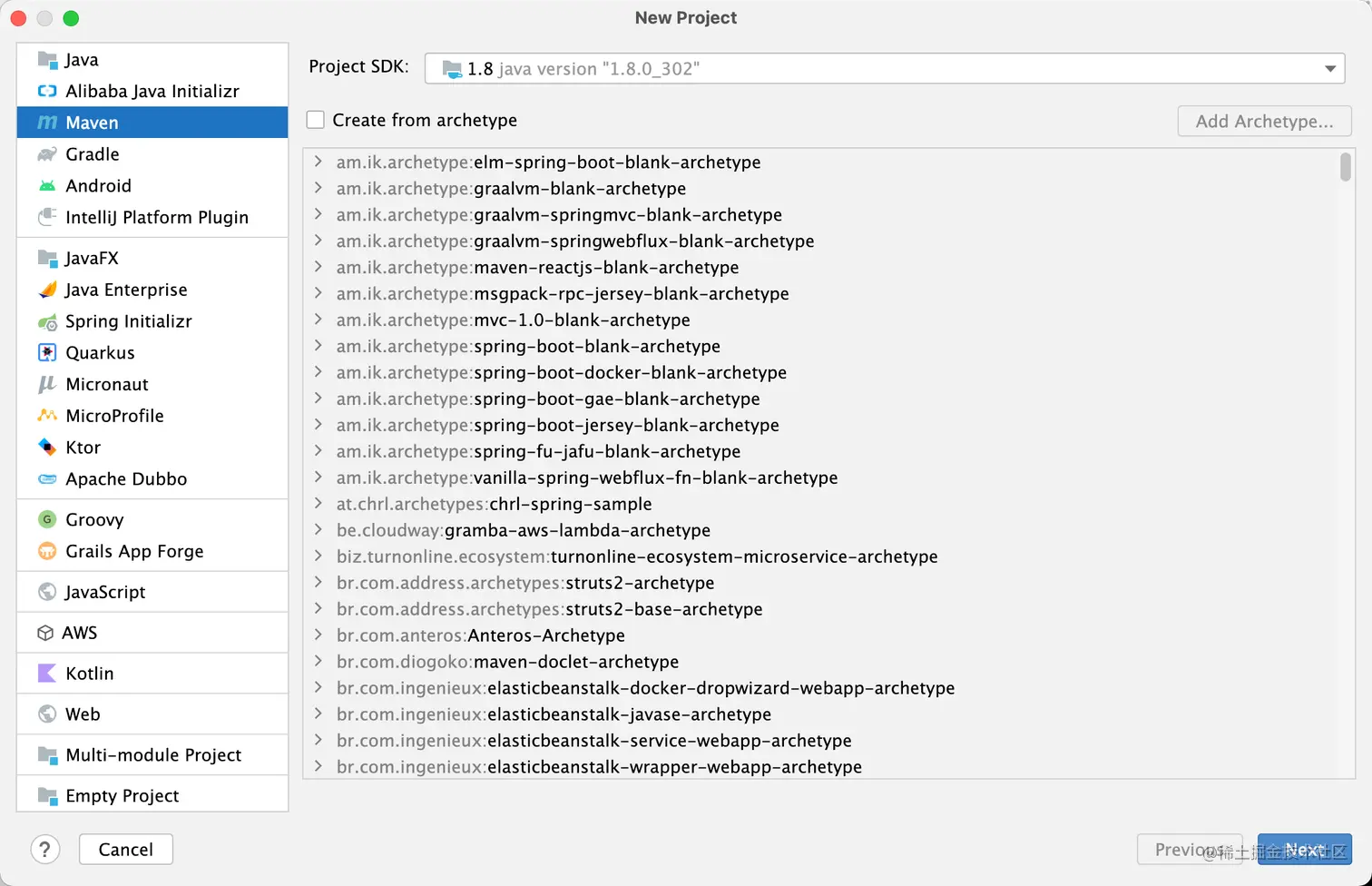The image size is (1372, 886).
Task: Select the Grails App Forge icon
Action: [47, 551]
